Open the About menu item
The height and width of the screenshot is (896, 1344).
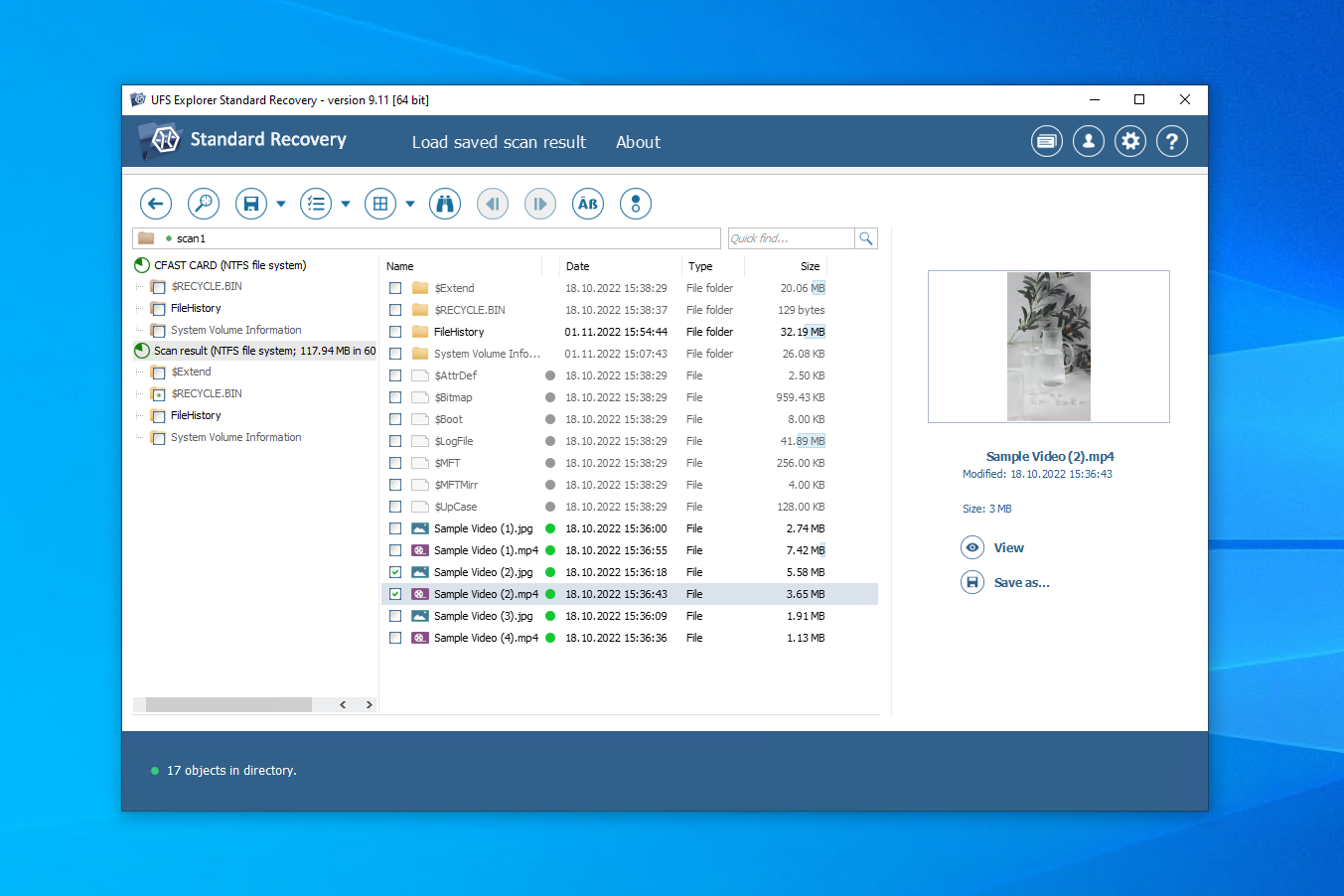(638, 142)
